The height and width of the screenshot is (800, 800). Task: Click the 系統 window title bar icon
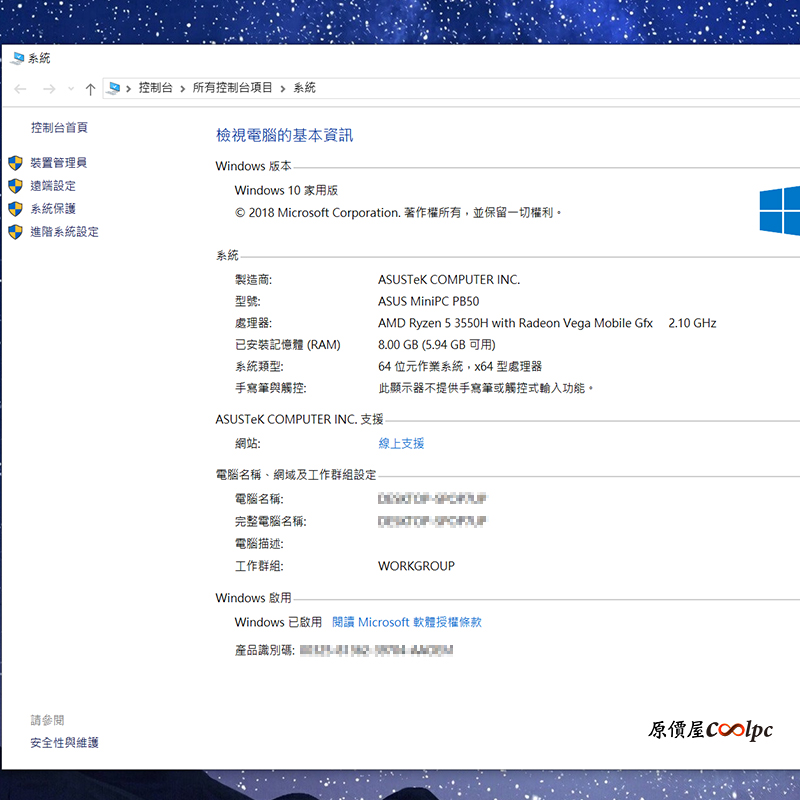coord(17,59)
